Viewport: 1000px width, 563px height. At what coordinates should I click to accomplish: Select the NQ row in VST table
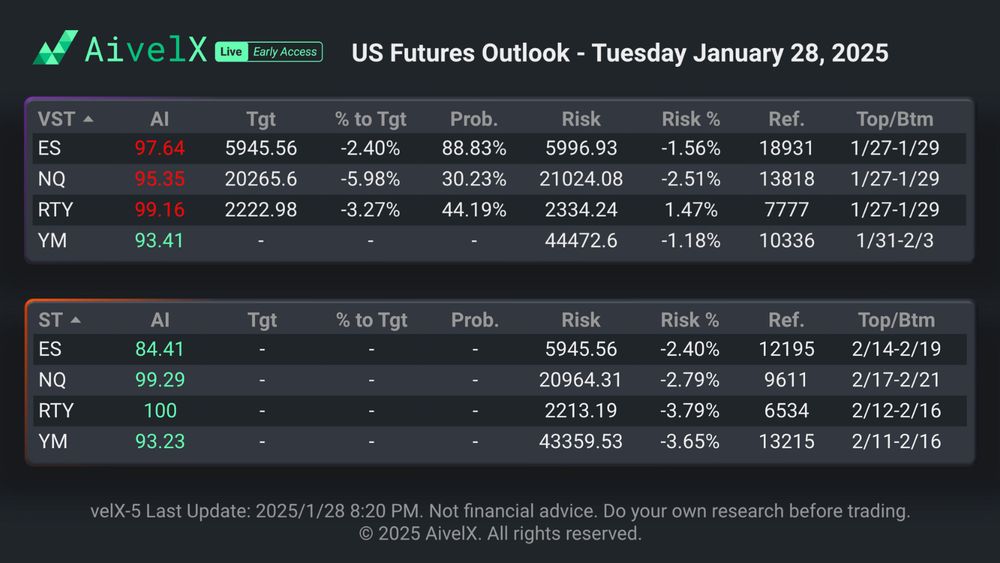pos(51,179)
